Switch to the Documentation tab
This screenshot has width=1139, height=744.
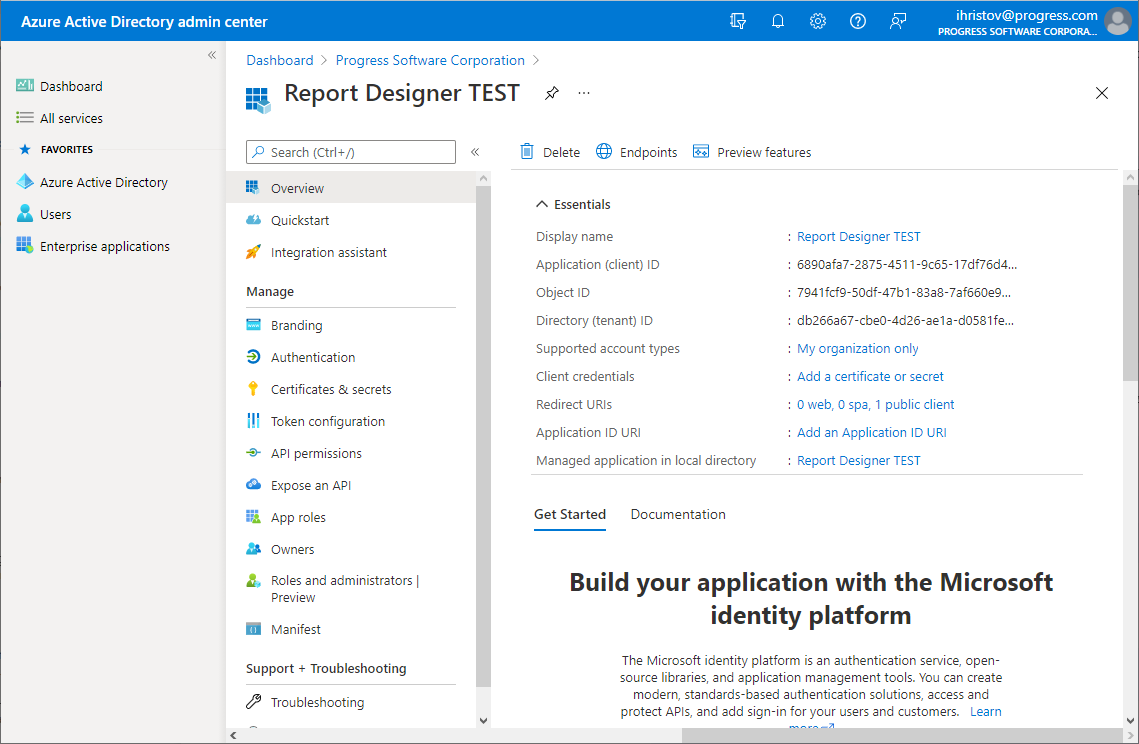click(x=678, y=514)
